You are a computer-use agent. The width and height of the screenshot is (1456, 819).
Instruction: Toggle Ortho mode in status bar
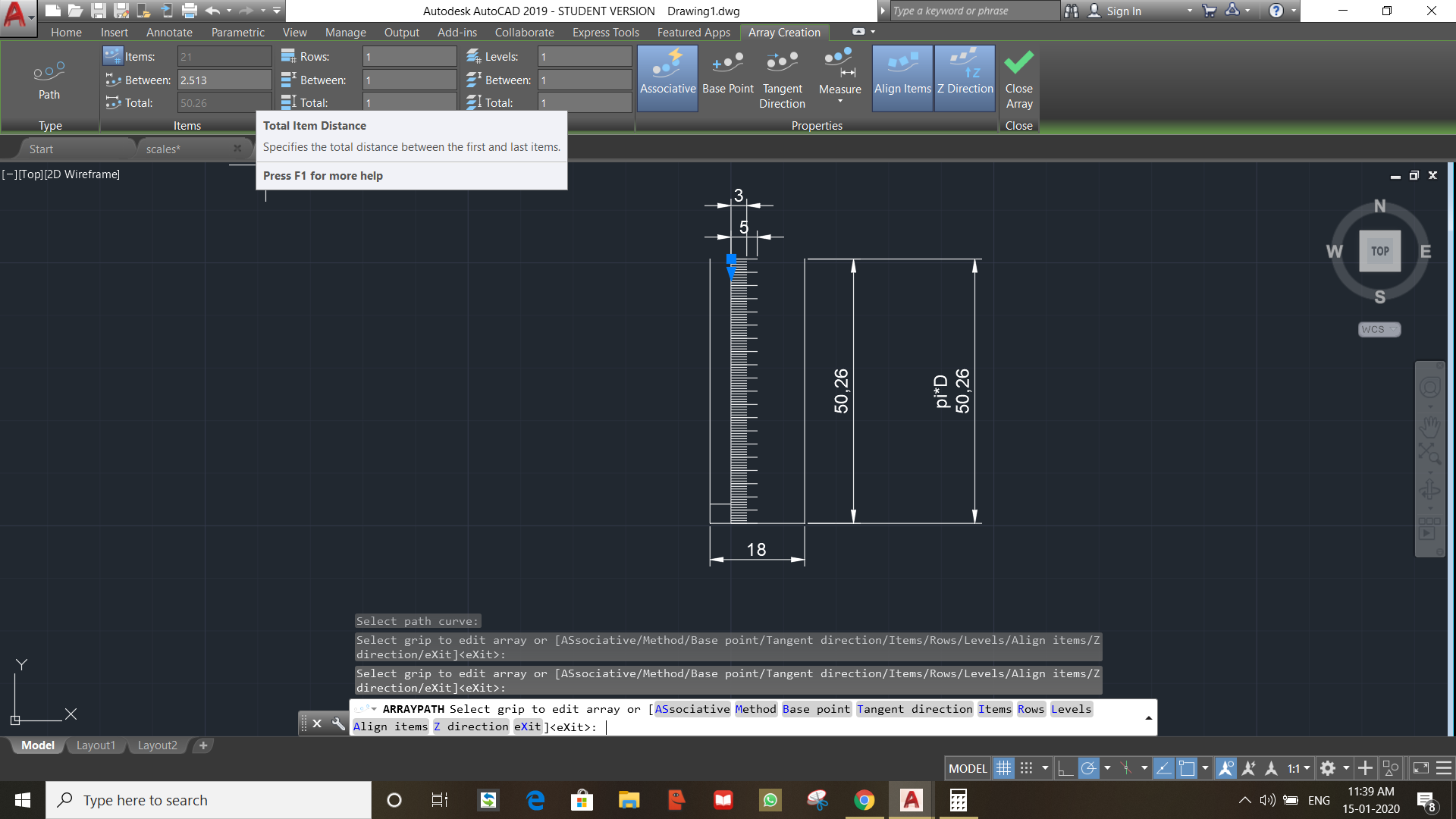click(x=1065, y=768)
